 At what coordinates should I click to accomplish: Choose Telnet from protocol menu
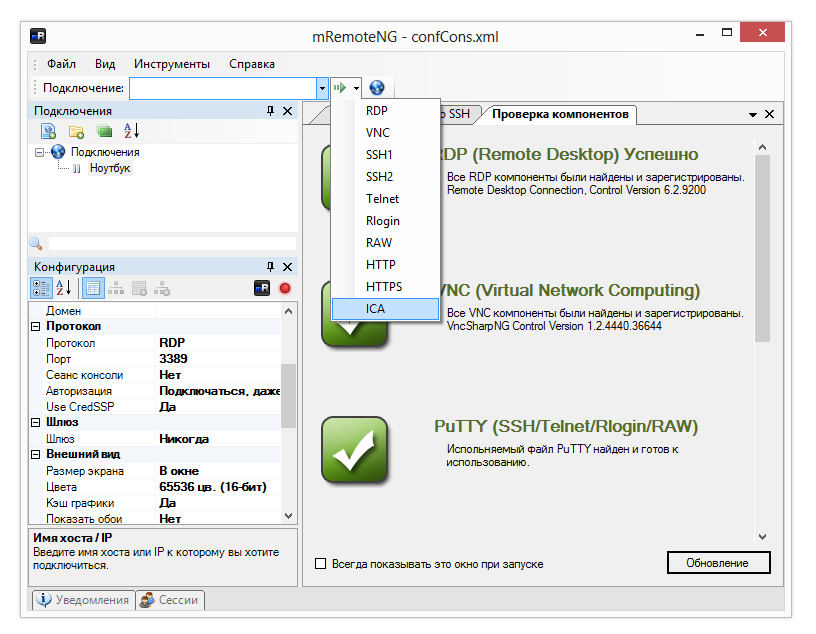pyautogui.click(x=385, y=199)
